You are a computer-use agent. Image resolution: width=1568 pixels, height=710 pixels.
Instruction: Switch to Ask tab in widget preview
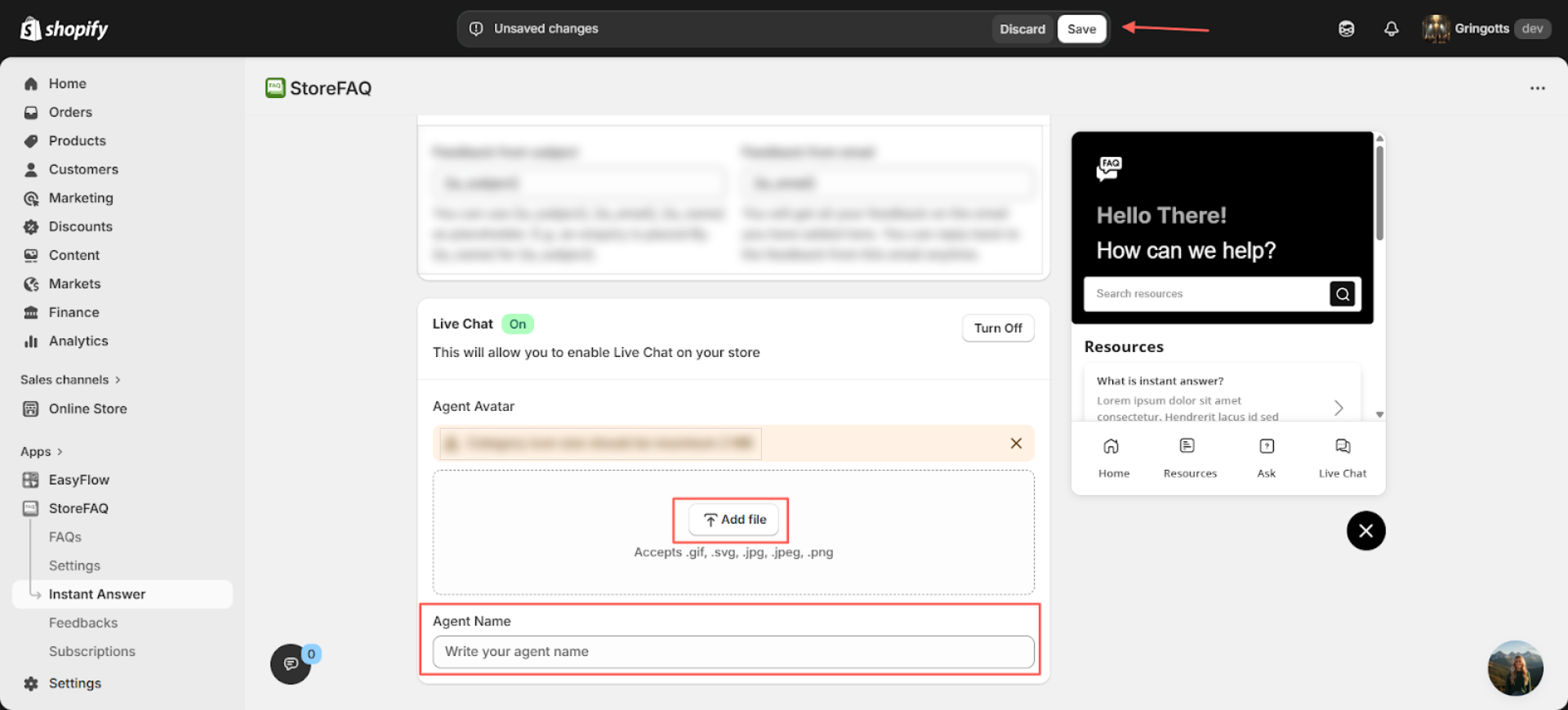(1266, 458)
